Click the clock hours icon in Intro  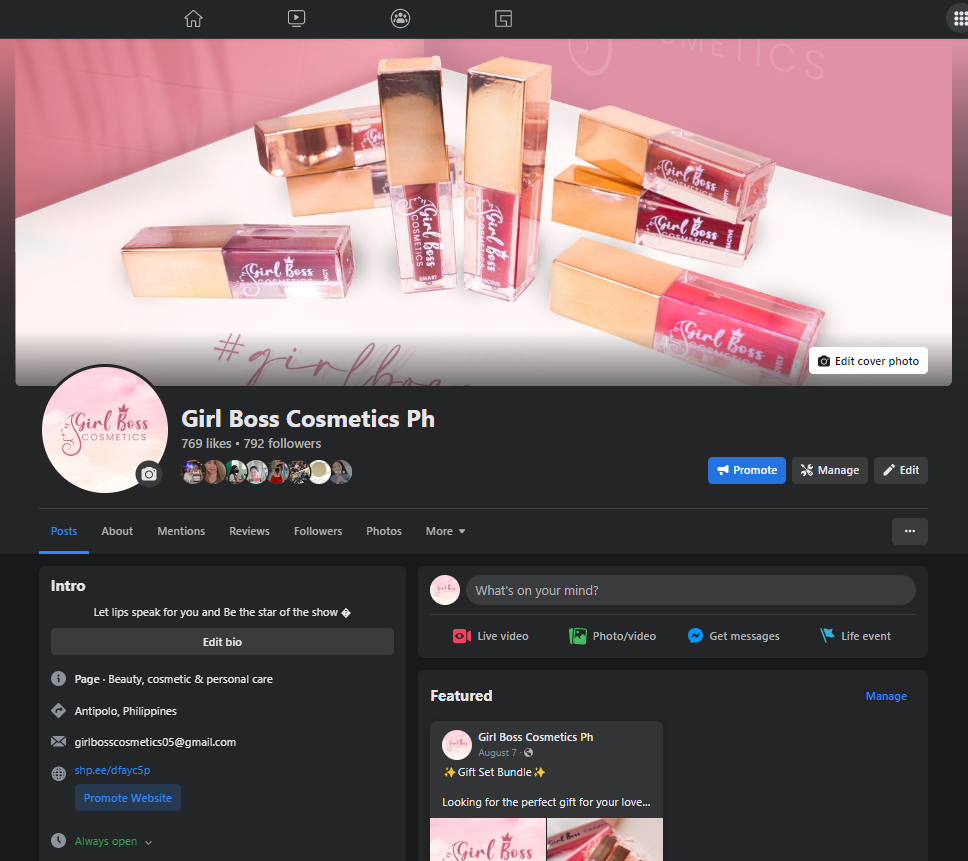coord(59,840)
